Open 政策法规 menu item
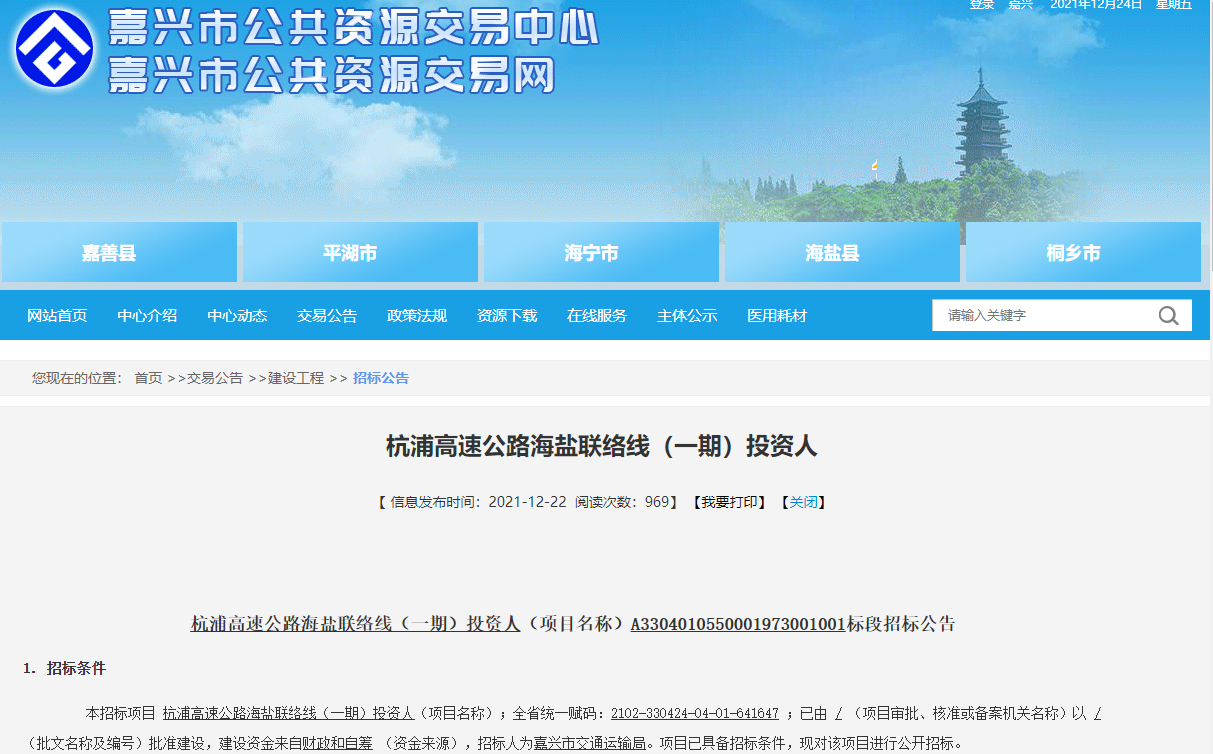The width and height of the screenshot is (1213, 754). (417, 316)
